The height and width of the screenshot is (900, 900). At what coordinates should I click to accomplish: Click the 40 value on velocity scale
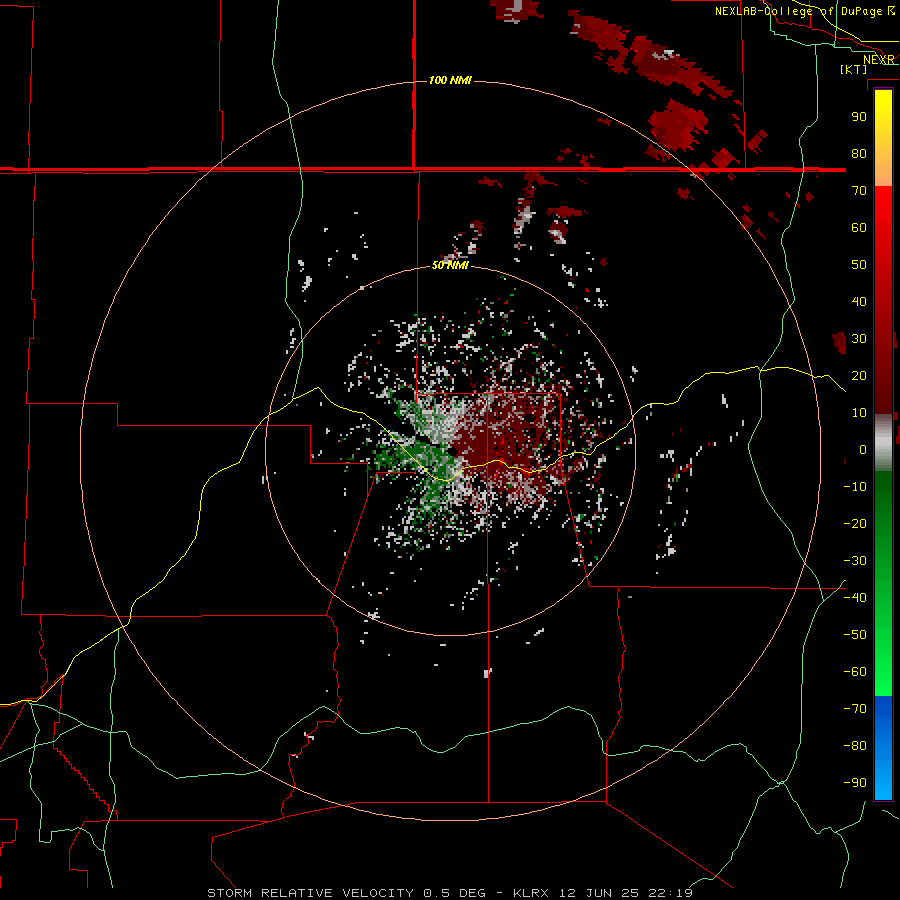[859, 301]
